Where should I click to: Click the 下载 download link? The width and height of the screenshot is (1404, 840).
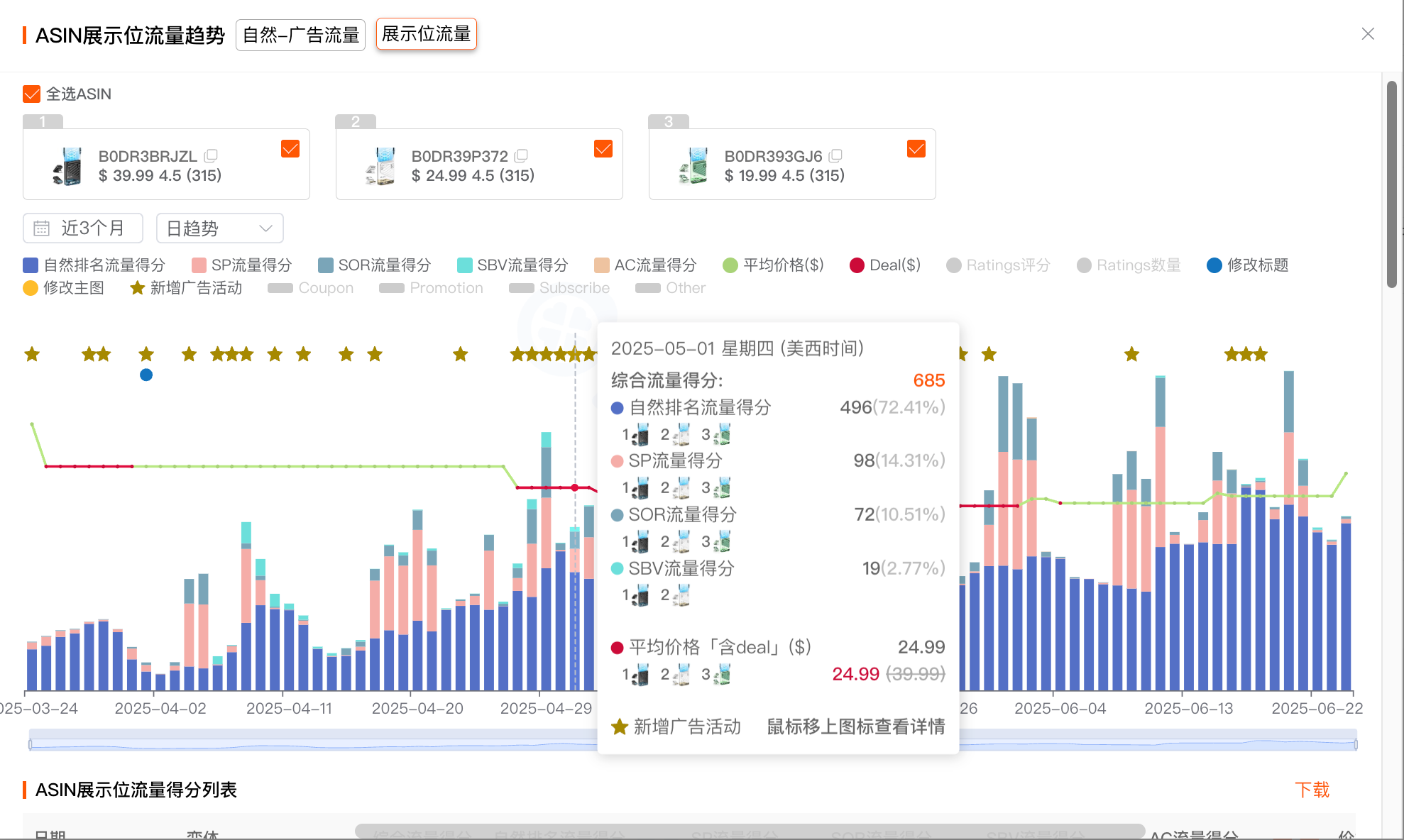1311,790
